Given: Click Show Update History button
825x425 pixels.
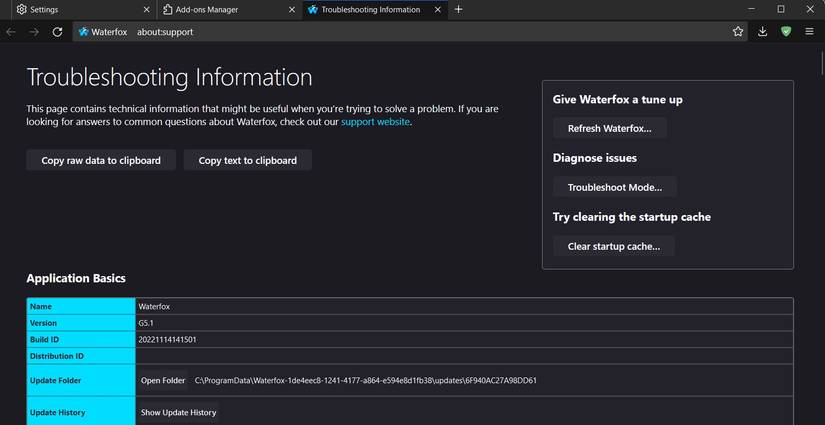Looking at the screenshot, I should point(178,412).
